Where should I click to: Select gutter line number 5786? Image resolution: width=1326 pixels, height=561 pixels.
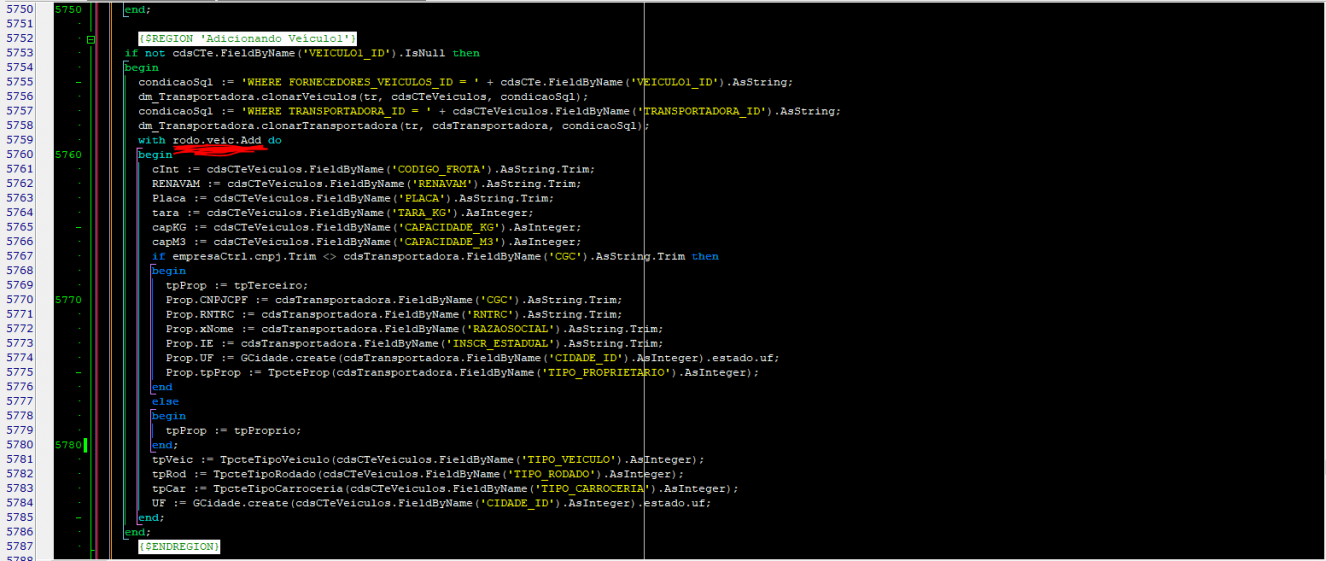[19, 532]
